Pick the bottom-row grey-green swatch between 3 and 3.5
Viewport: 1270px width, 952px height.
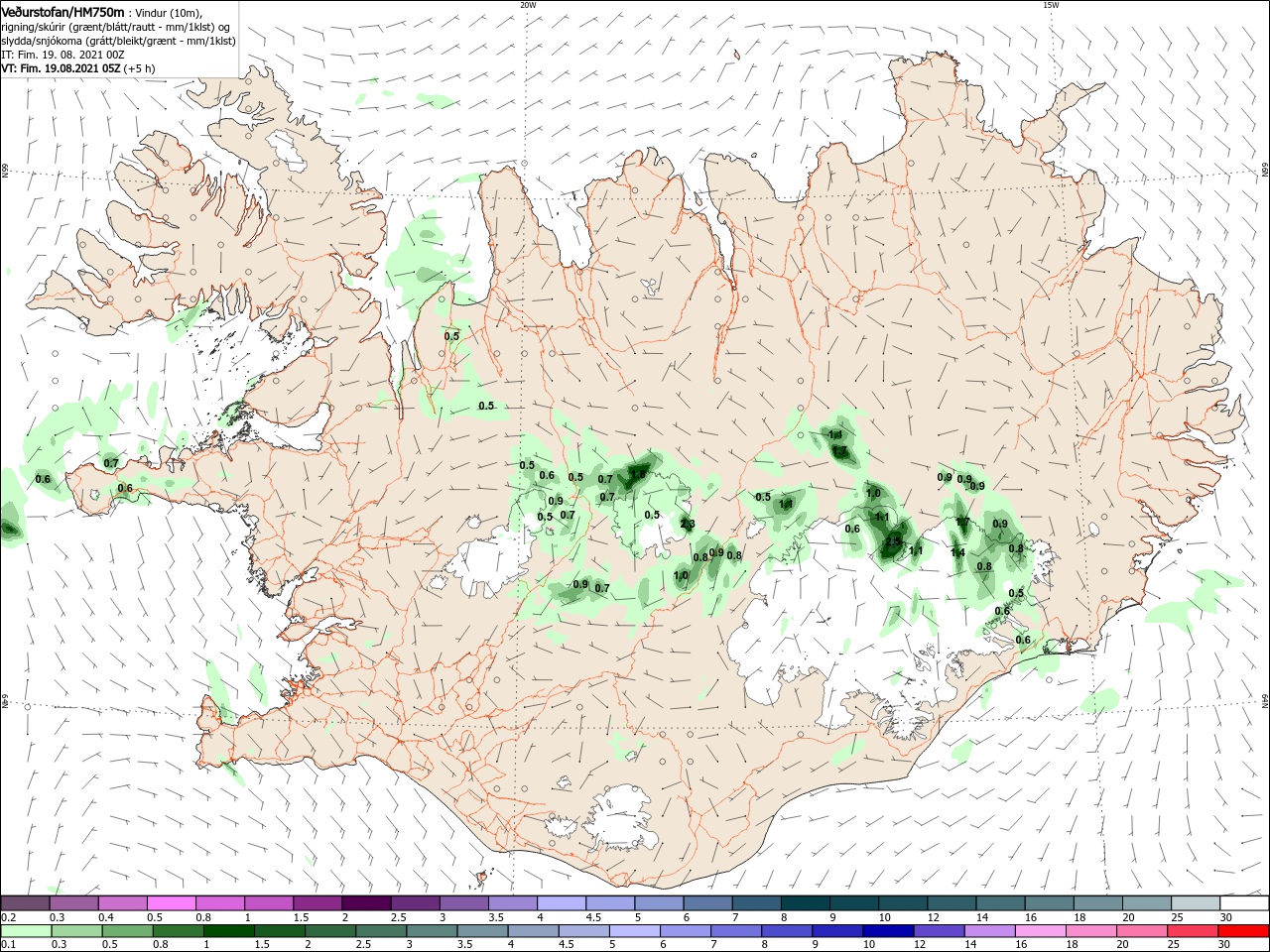coord(433,931)
